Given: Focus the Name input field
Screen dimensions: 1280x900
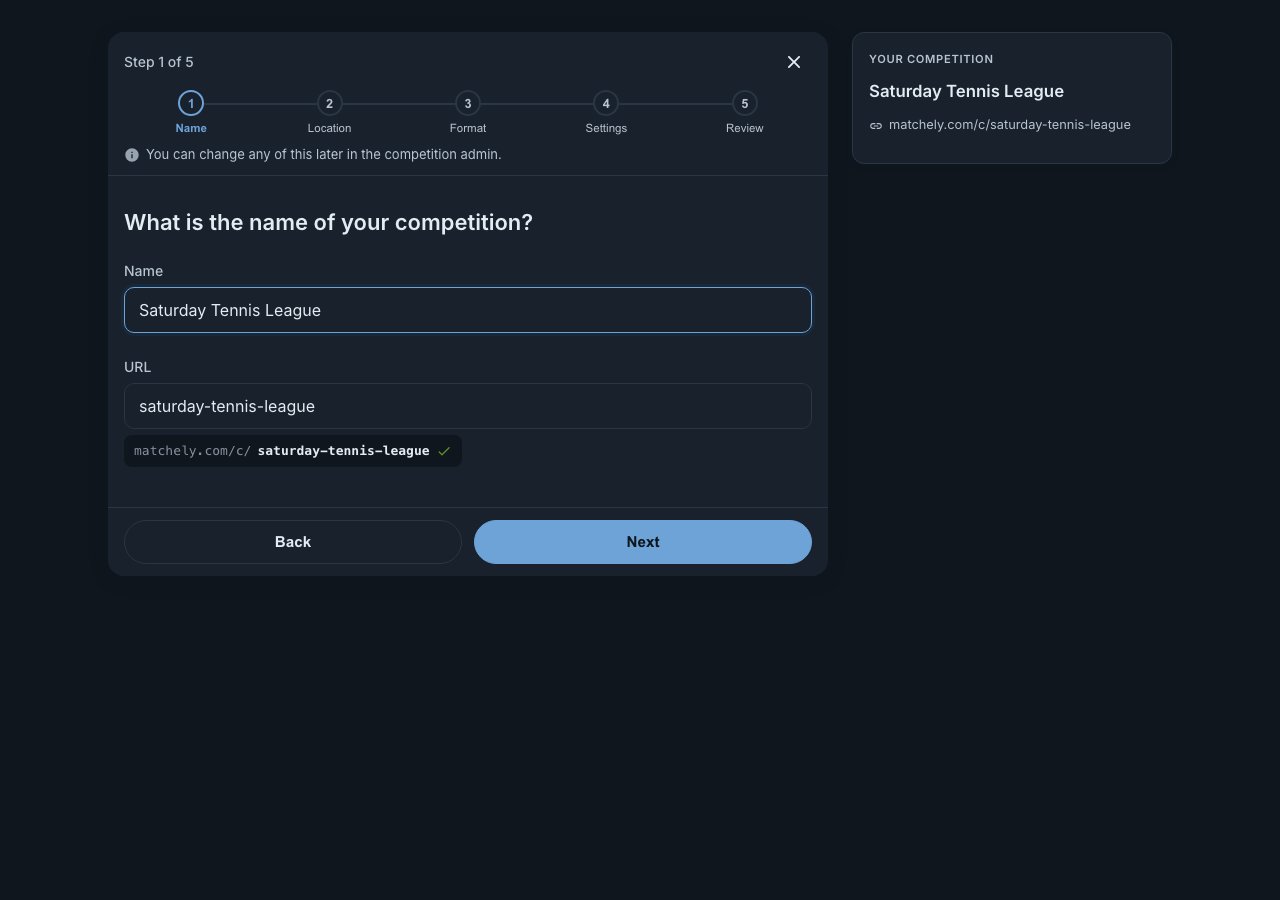Looking at the screenshot, I should point(468,310).
